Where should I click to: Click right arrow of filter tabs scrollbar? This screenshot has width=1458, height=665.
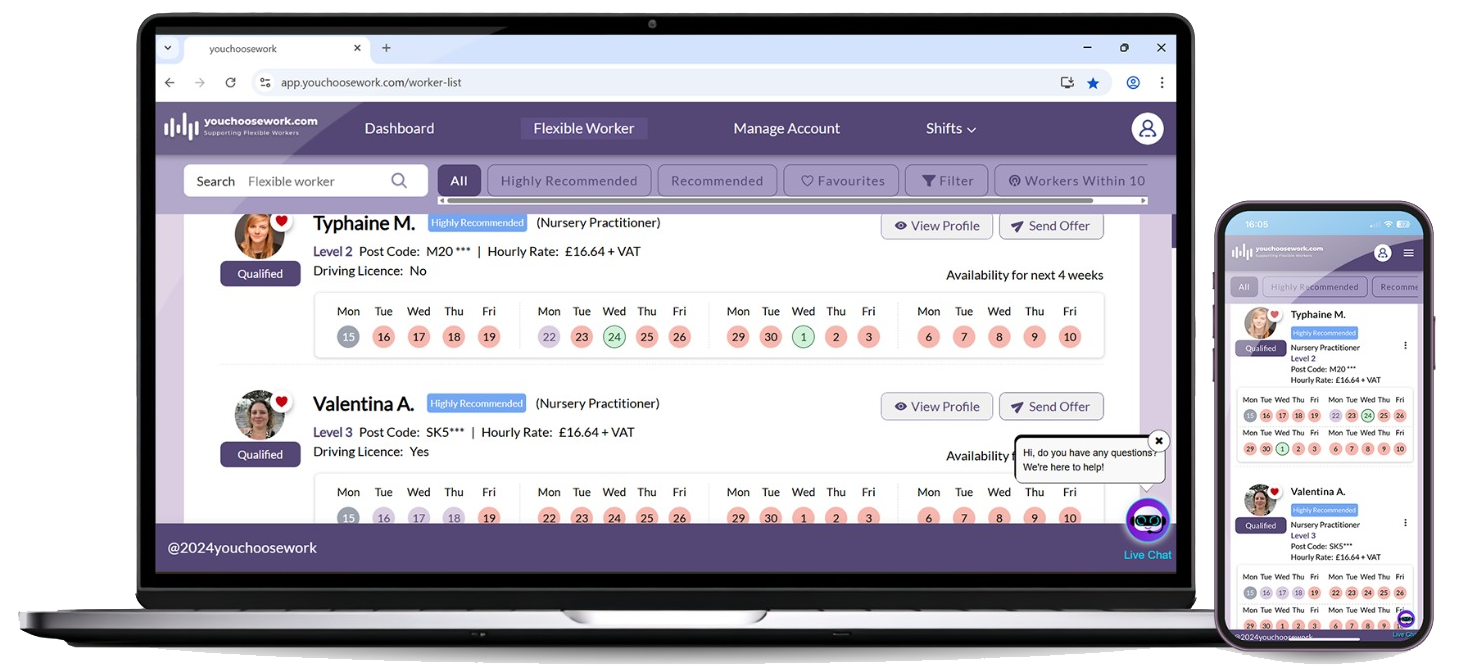pos(1143,201)
